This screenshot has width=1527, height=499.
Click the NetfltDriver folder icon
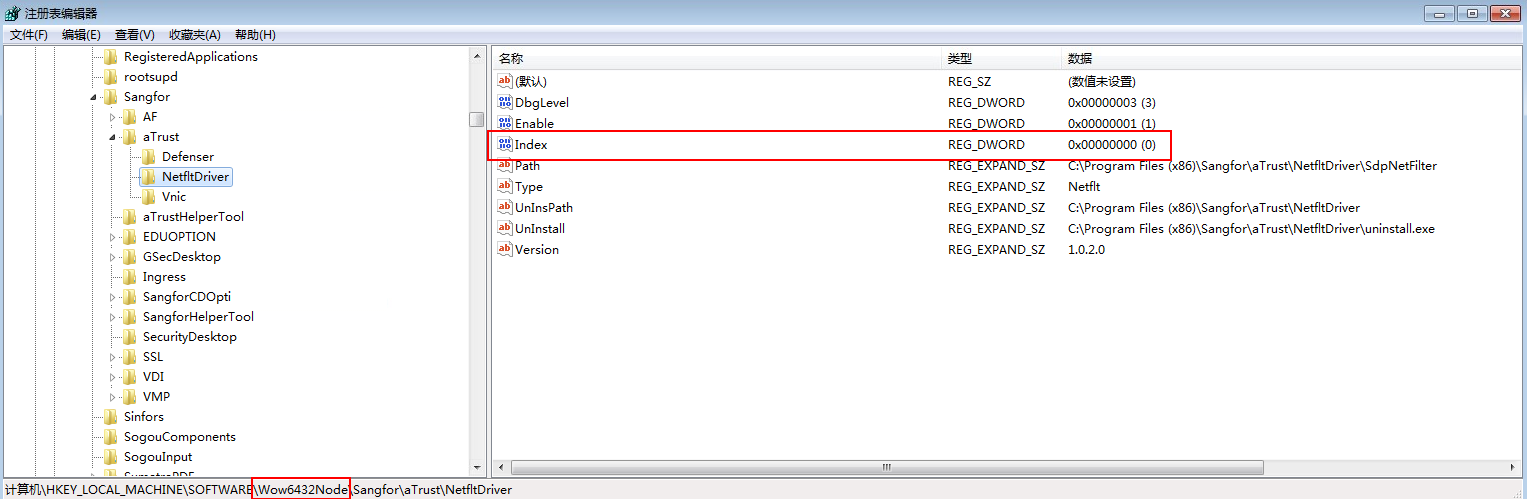click(x=148, y=177)
